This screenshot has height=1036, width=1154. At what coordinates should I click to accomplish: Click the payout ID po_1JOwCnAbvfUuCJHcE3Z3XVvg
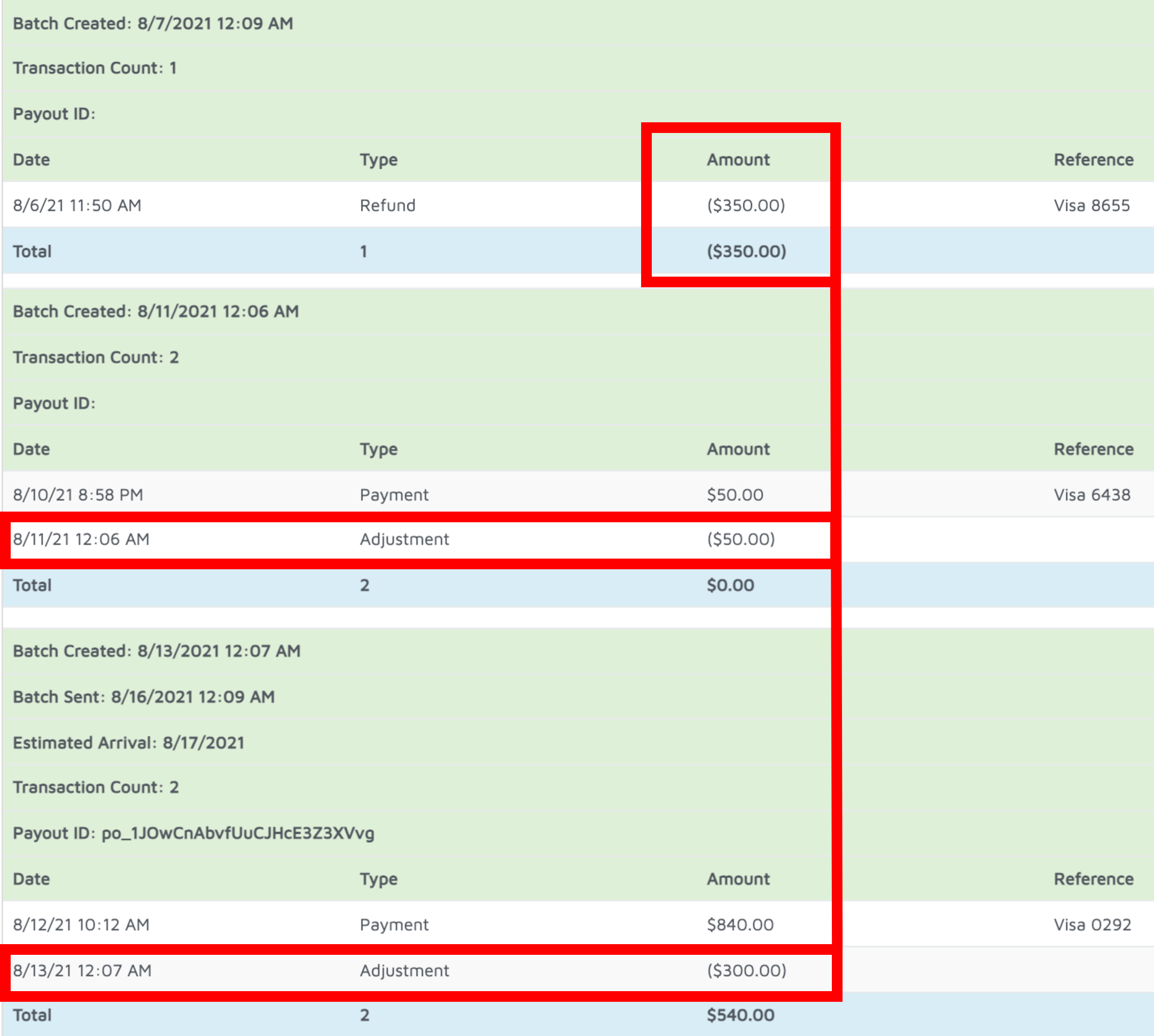point(238,834)
